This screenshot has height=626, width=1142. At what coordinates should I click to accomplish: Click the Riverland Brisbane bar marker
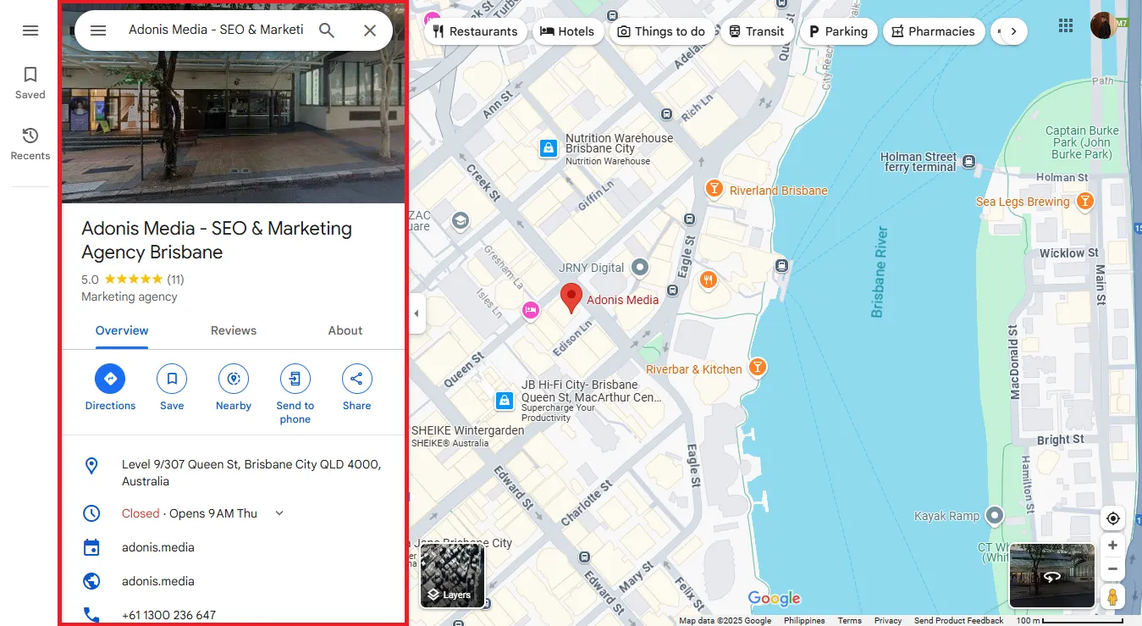point(714,189)
